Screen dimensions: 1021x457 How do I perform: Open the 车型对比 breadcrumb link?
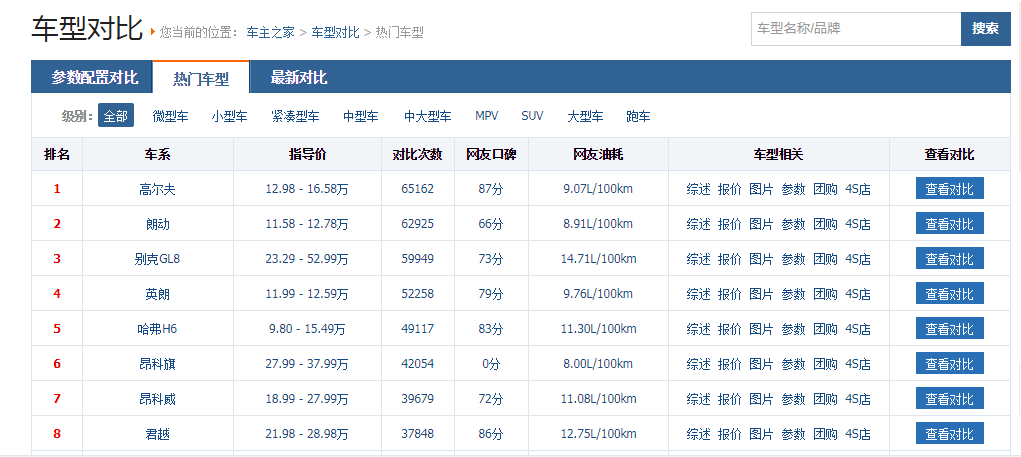[x=335, y=32]
